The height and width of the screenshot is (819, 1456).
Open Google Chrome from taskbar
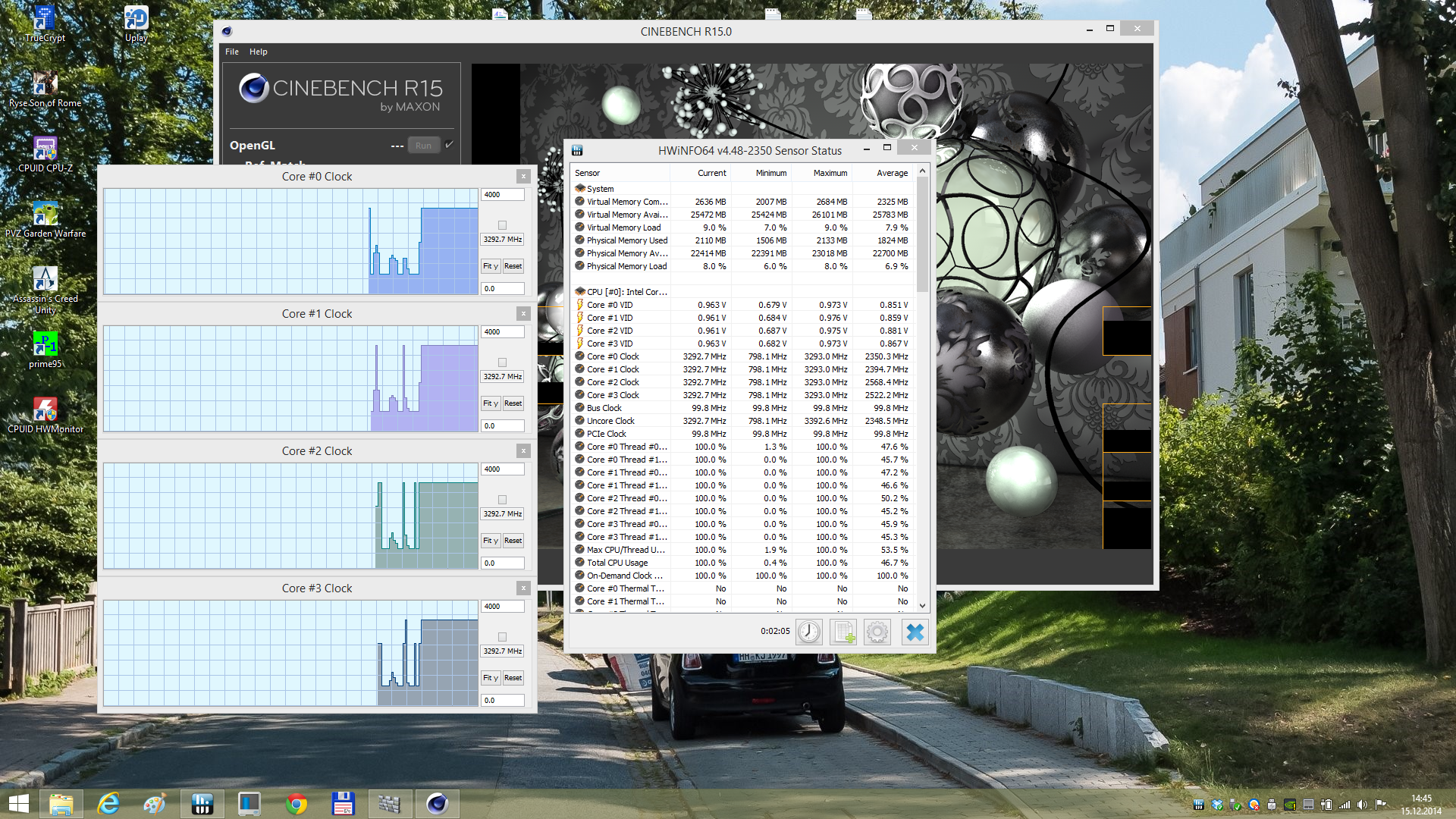pyautogui.click(x=297, y=804)
